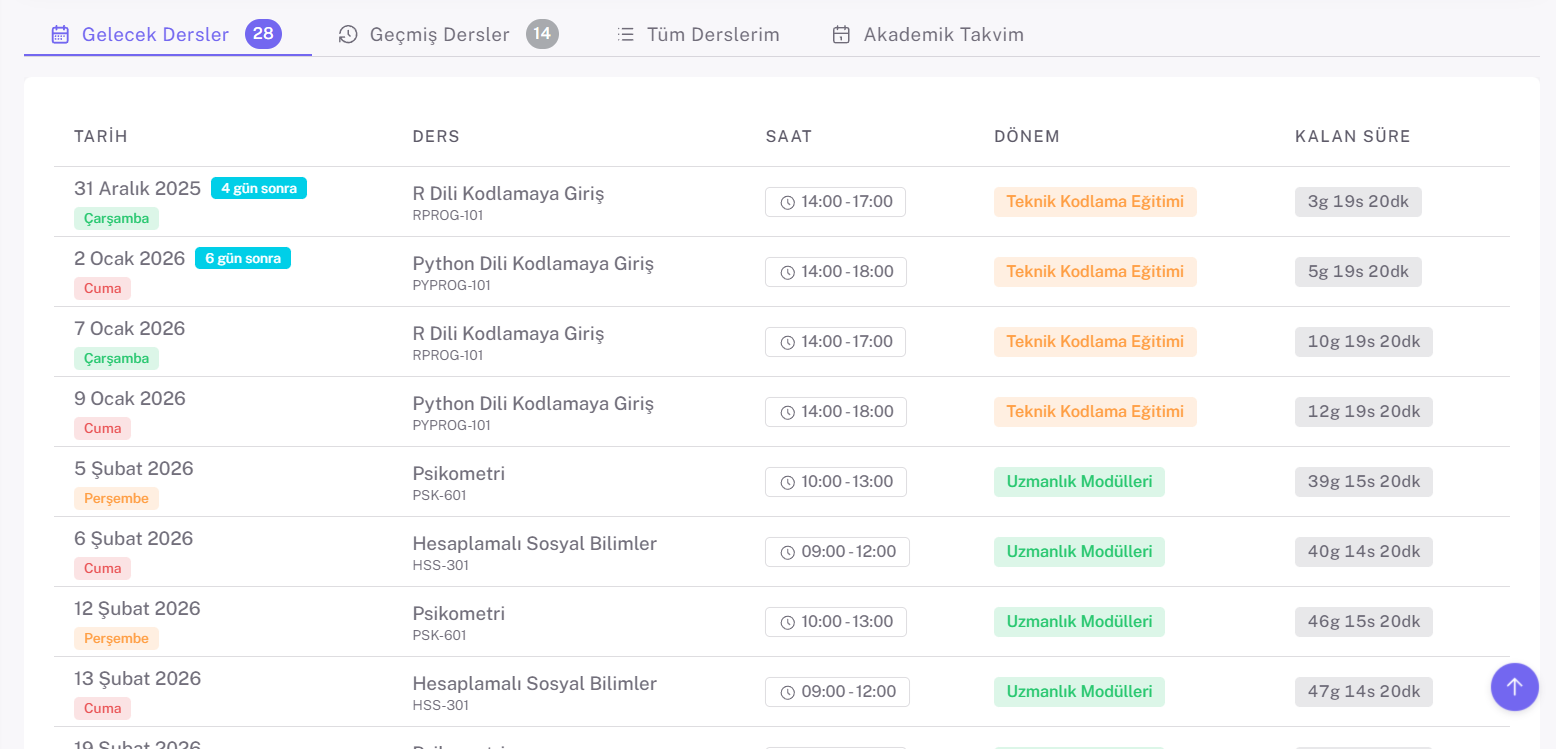
Task: Click the '4 gün sonra' badge
Action: pos(259,188)
